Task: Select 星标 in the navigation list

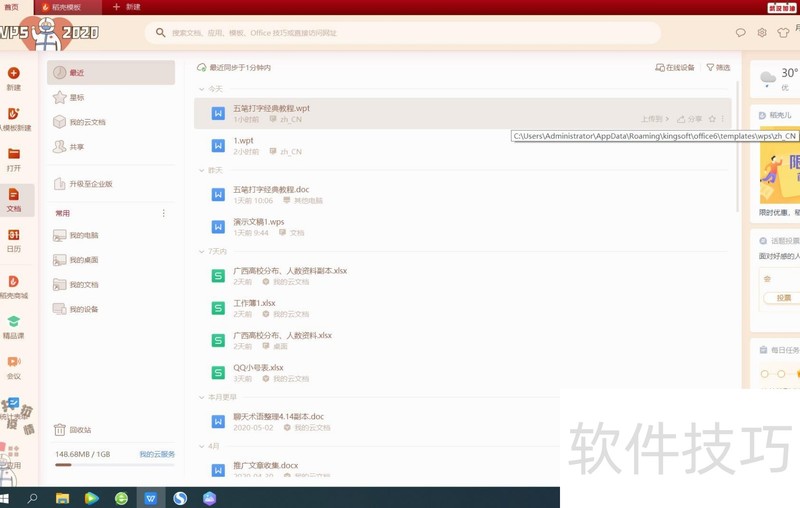Action: (x=111, y=97)
